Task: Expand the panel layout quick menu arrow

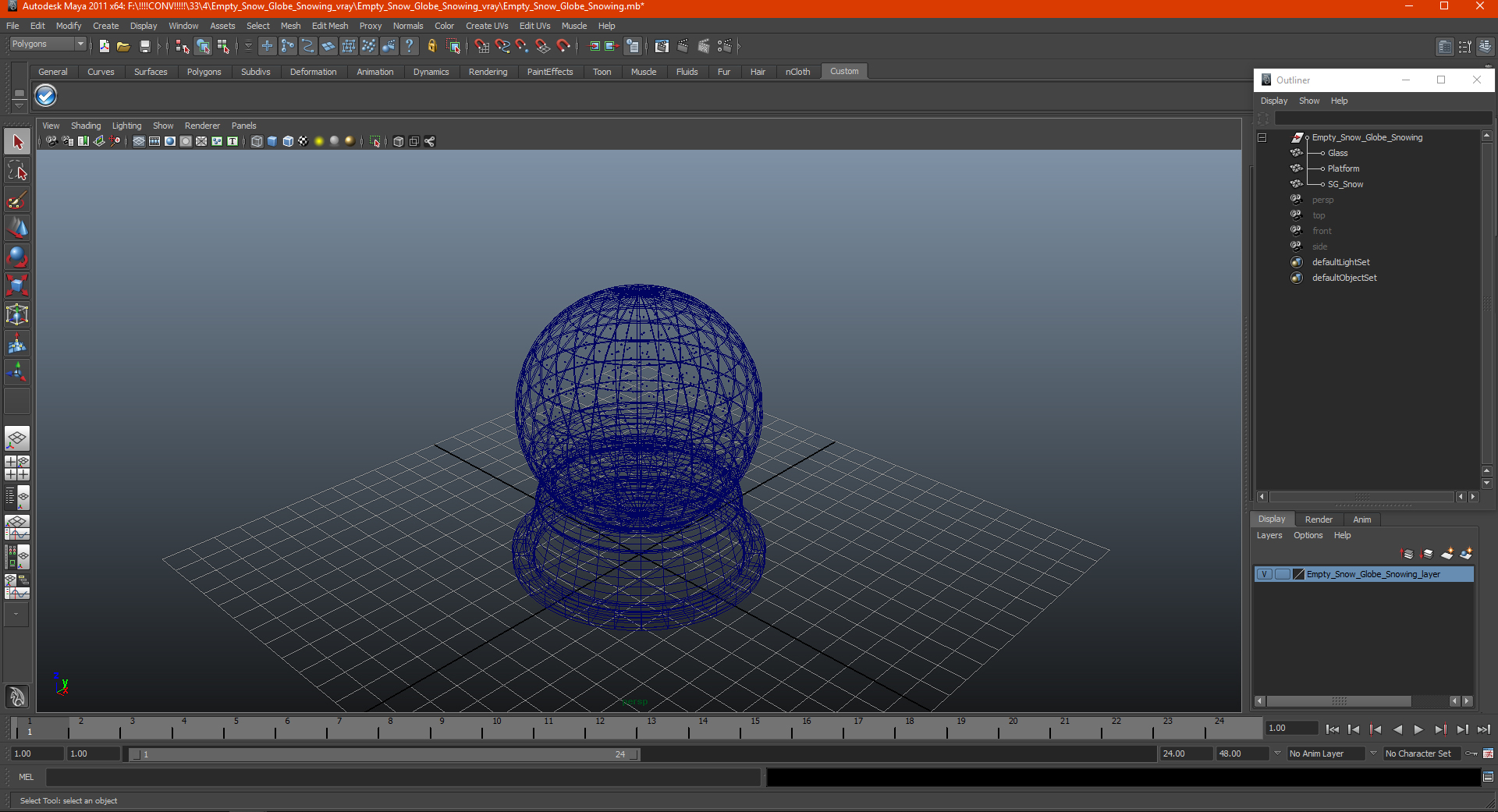Action: pyautogui.click(x=16, y=615)
